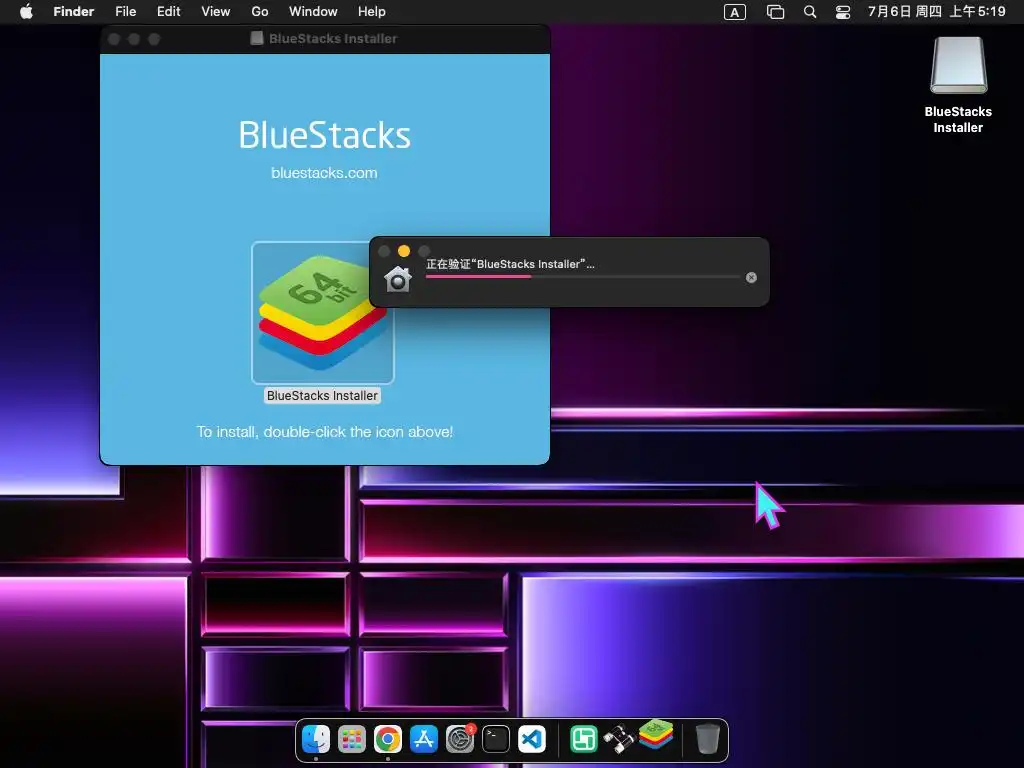
Task: Close the BlueStacks Installer window
Action: click(114, 39)
